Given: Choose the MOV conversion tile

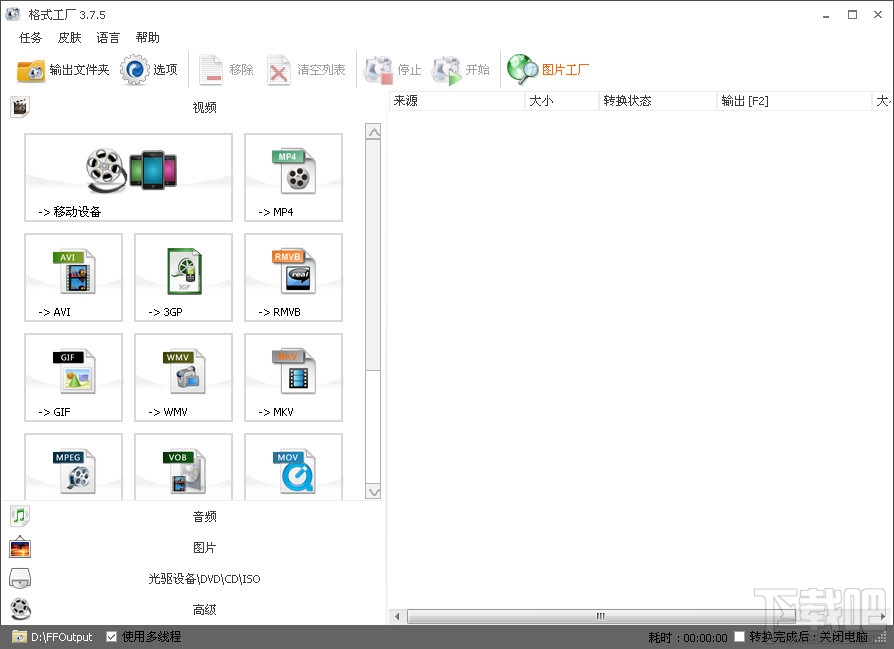Looking at the screenshot, I should coord(293,467).
